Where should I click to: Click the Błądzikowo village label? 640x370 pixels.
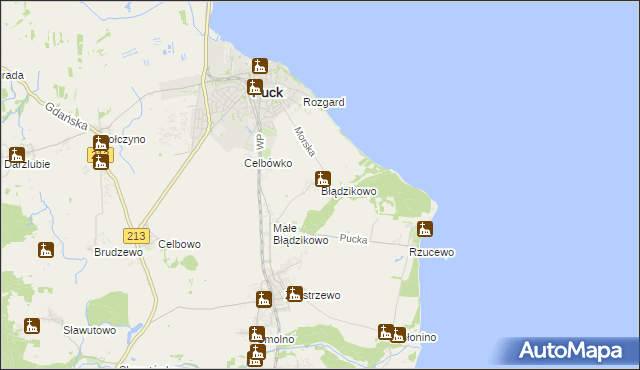[x=349, y=191]
